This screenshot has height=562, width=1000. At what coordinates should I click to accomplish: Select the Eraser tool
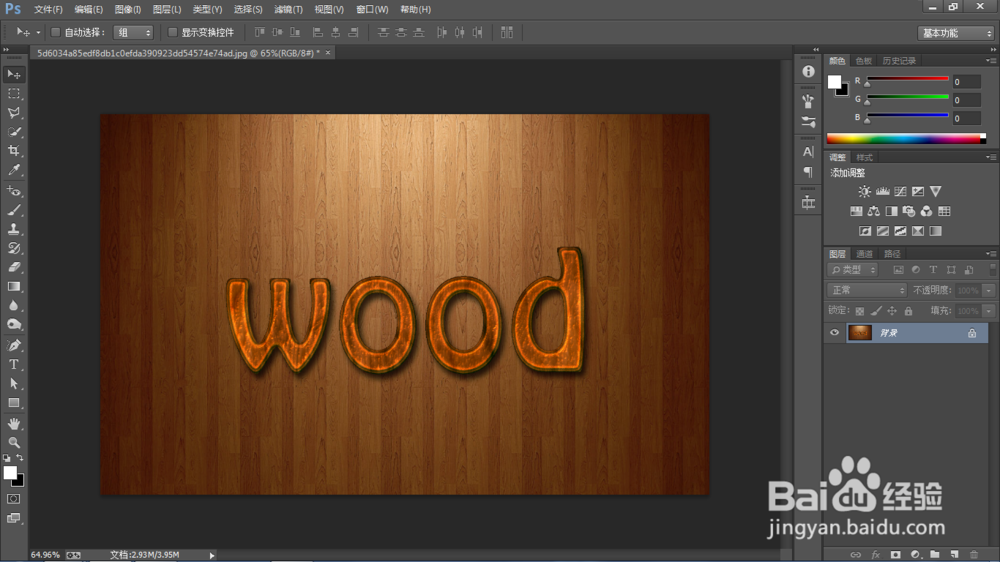point(13,267)
